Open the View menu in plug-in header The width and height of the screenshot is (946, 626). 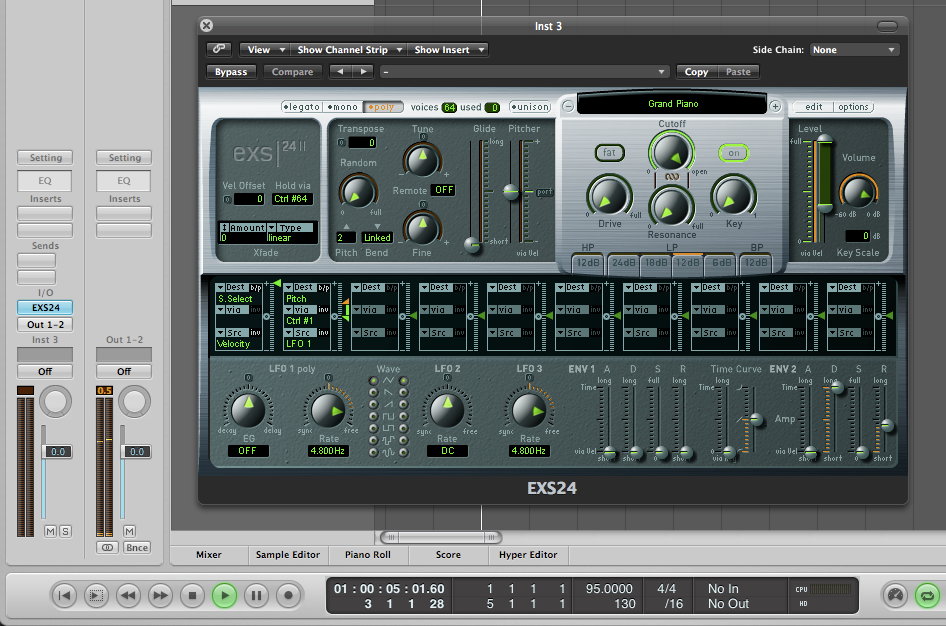tap(264, 49)
